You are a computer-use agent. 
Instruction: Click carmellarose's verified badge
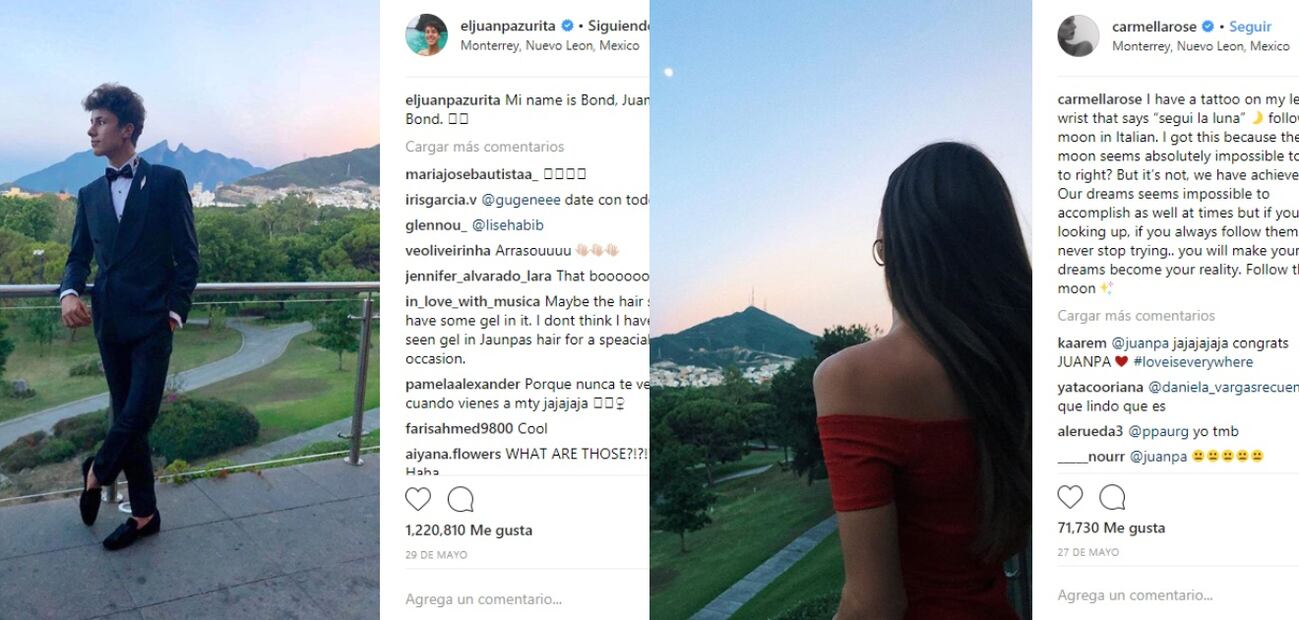click(1207, 27)
